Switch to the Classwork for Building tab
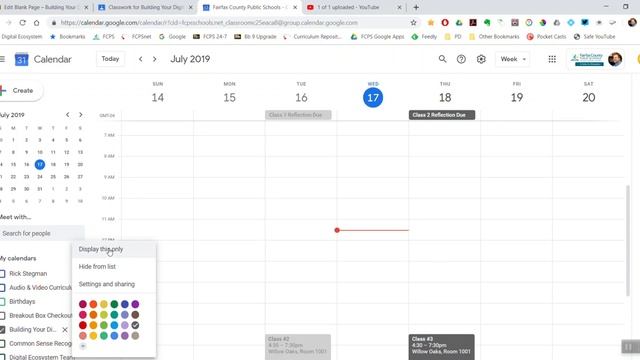The image size is (640, 360). [145, 7]
